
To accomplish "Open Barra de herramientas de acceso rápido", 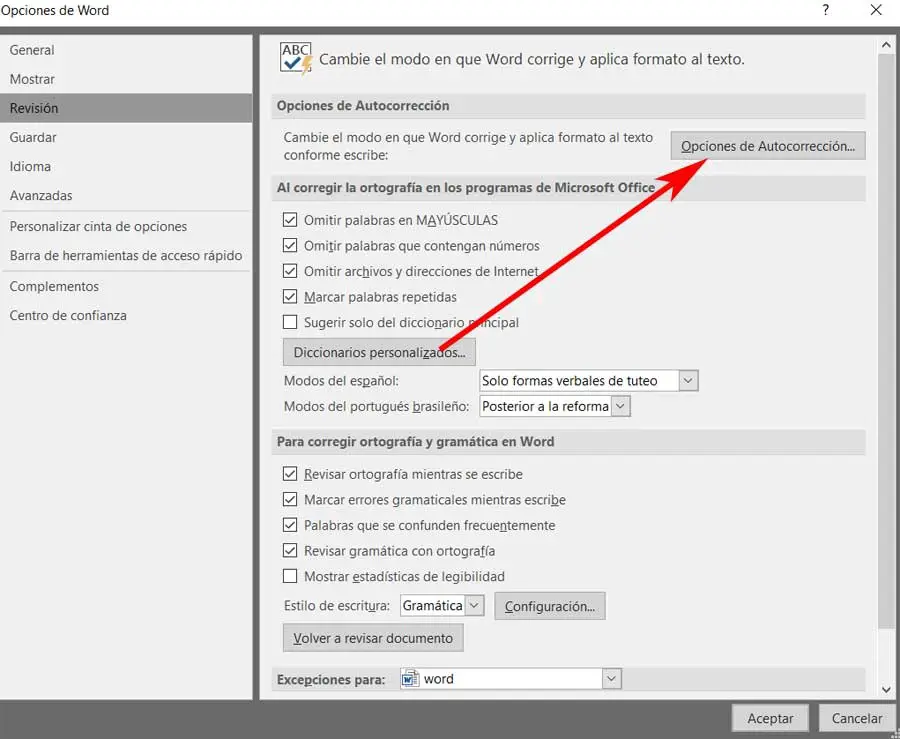I will point(126,255).
